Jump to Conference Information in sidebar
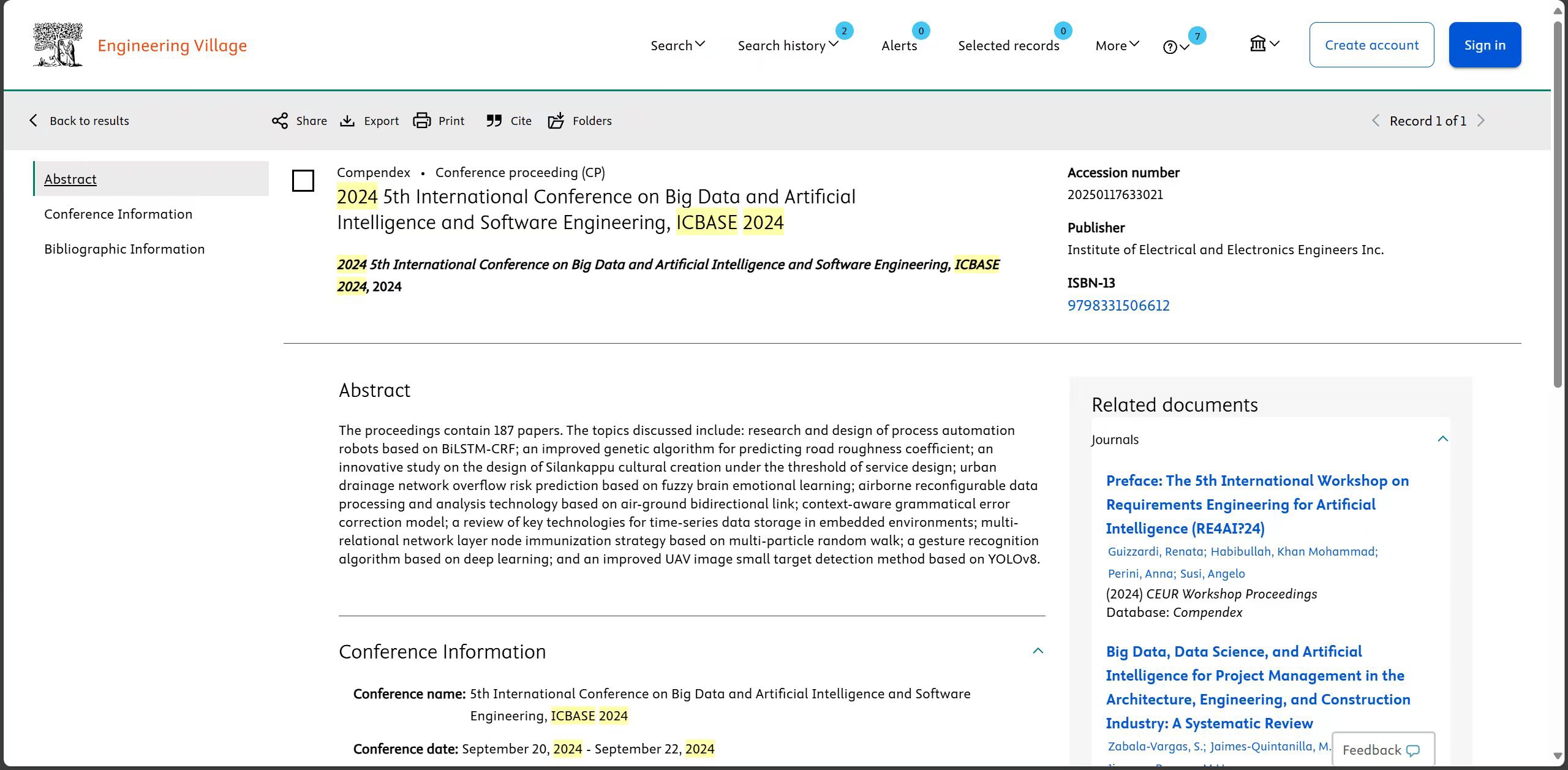Image resolution: width=1568 pixels, height=770 pixels. click(118, 214)
